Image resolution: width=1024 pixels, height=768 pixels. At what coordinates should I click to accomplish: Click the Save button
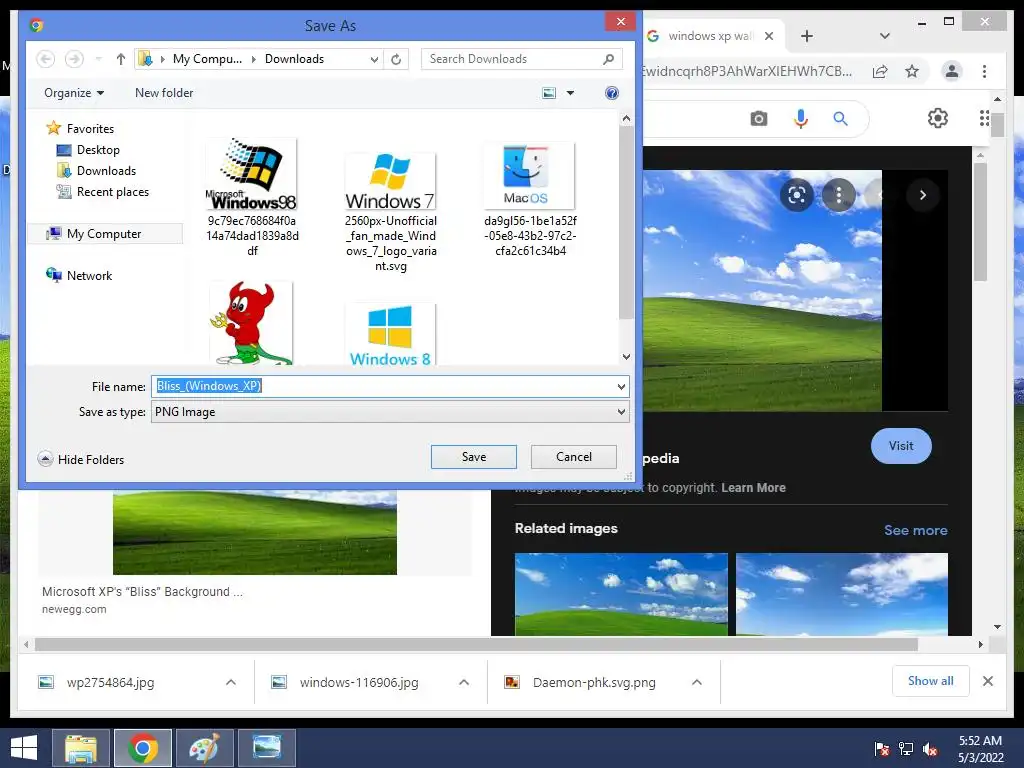coord(473,457)
